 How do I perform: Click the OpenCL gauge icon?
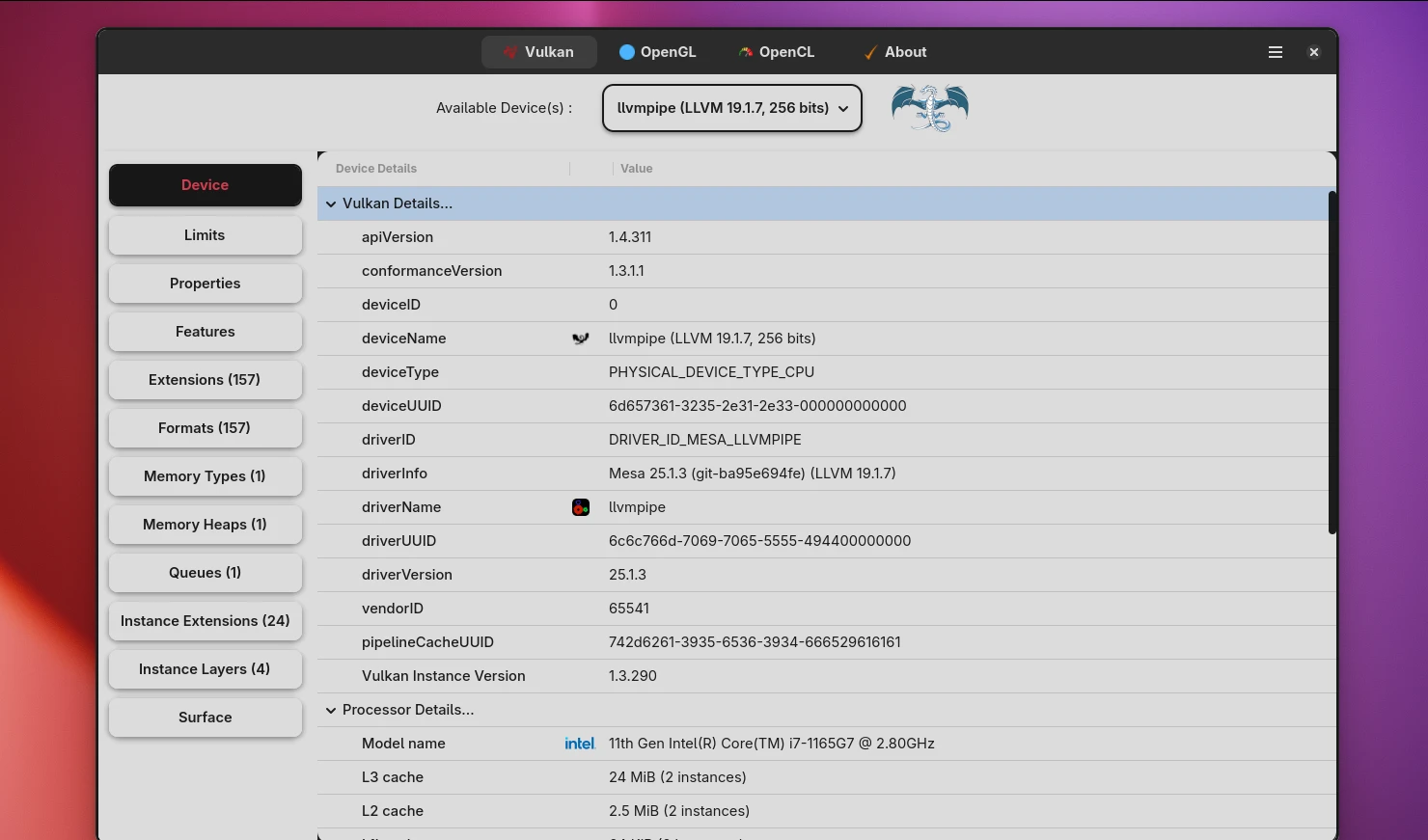(x=745, y=51)
